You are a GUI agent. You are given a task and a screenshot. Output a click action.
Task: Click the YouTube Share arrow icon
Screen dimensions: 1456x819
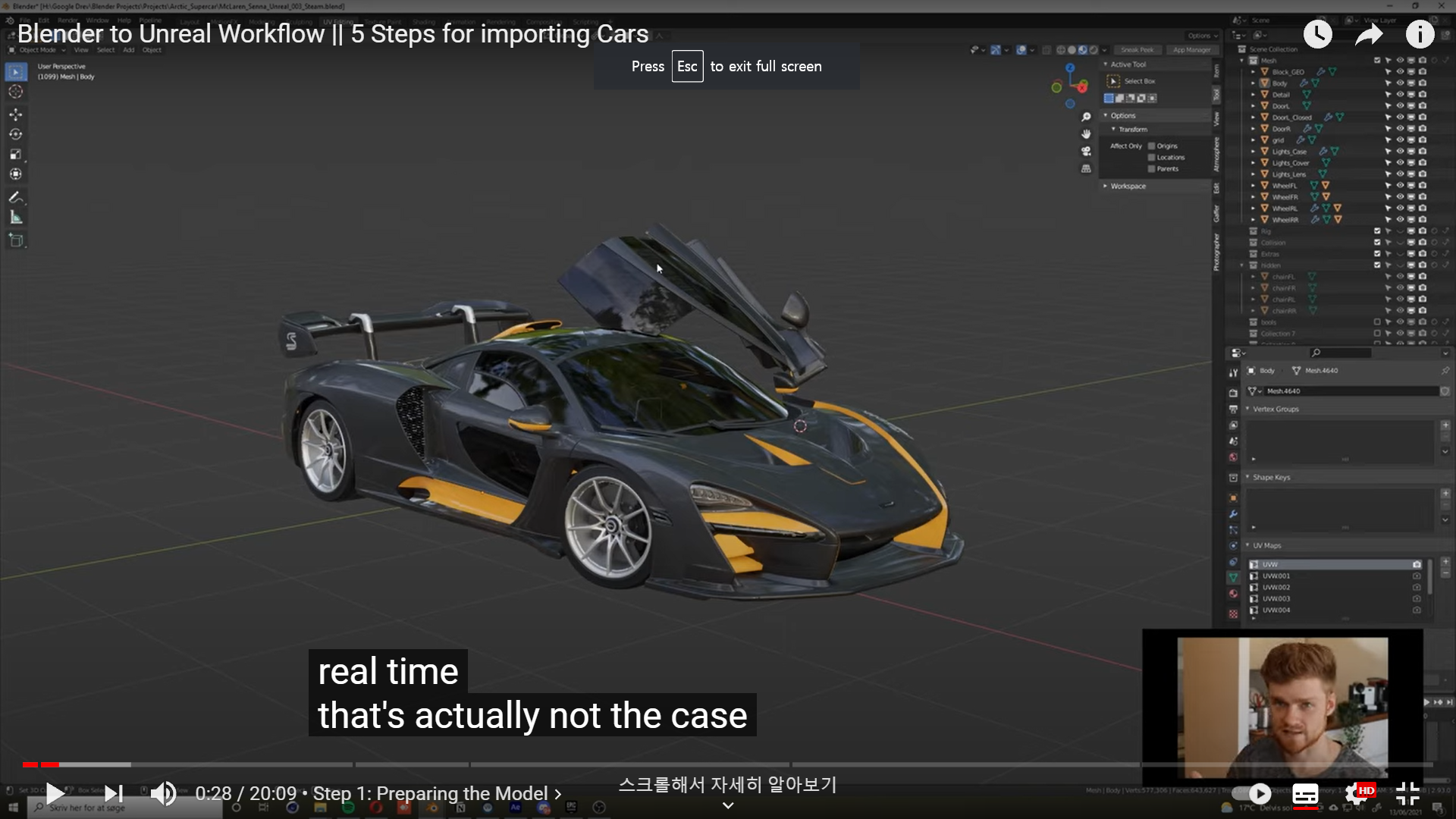[1369, 34]
